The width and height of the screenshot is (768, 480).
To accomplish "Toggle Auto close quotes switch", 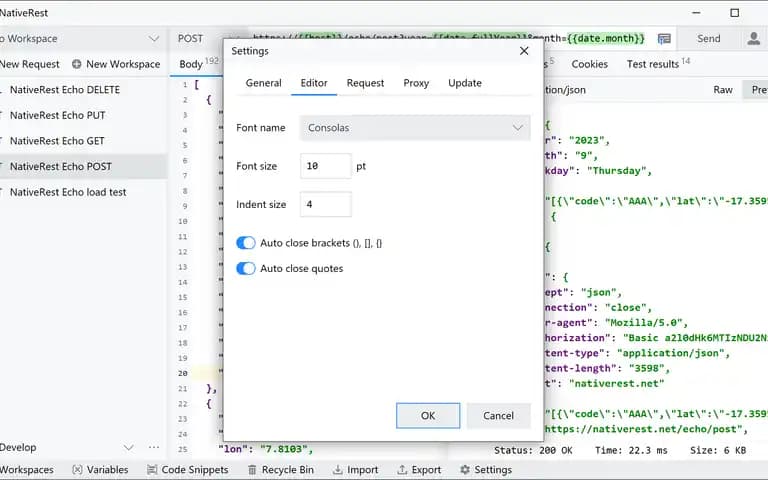I will (x=245, y=268).
